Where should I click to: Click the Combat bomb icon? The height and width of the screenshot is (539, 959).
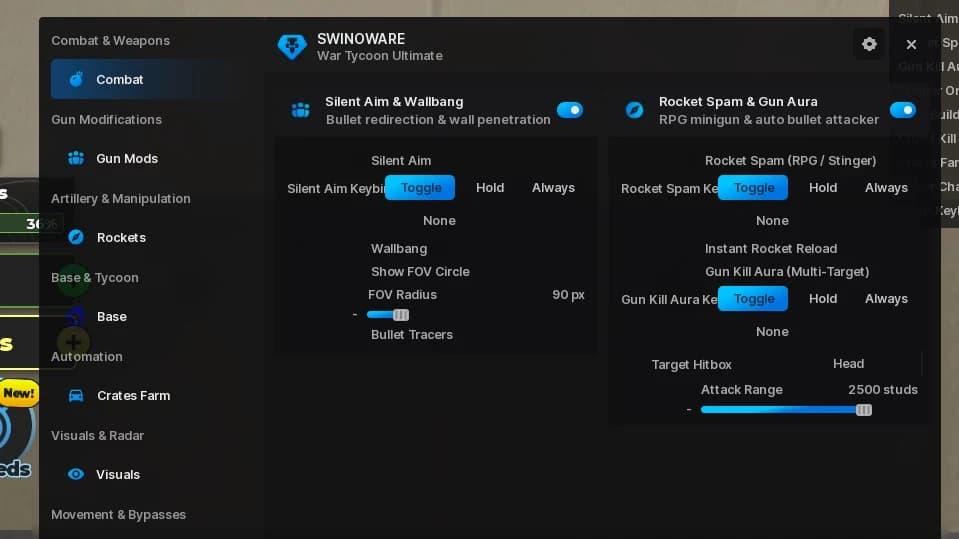point(76,79)
